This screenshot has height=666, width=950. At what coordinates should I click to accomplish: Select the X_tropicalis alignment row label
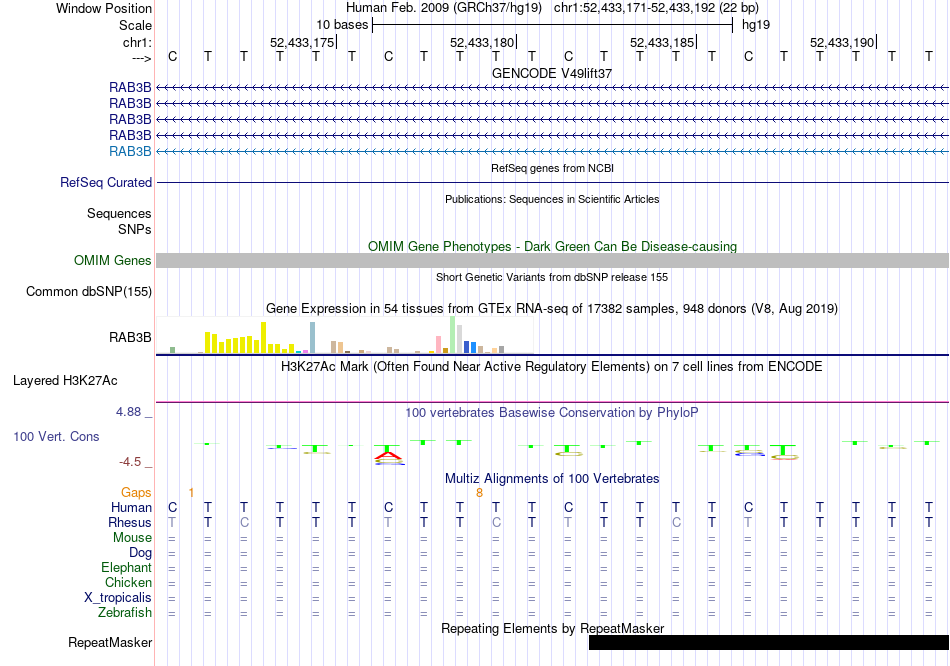click(118, 598)
